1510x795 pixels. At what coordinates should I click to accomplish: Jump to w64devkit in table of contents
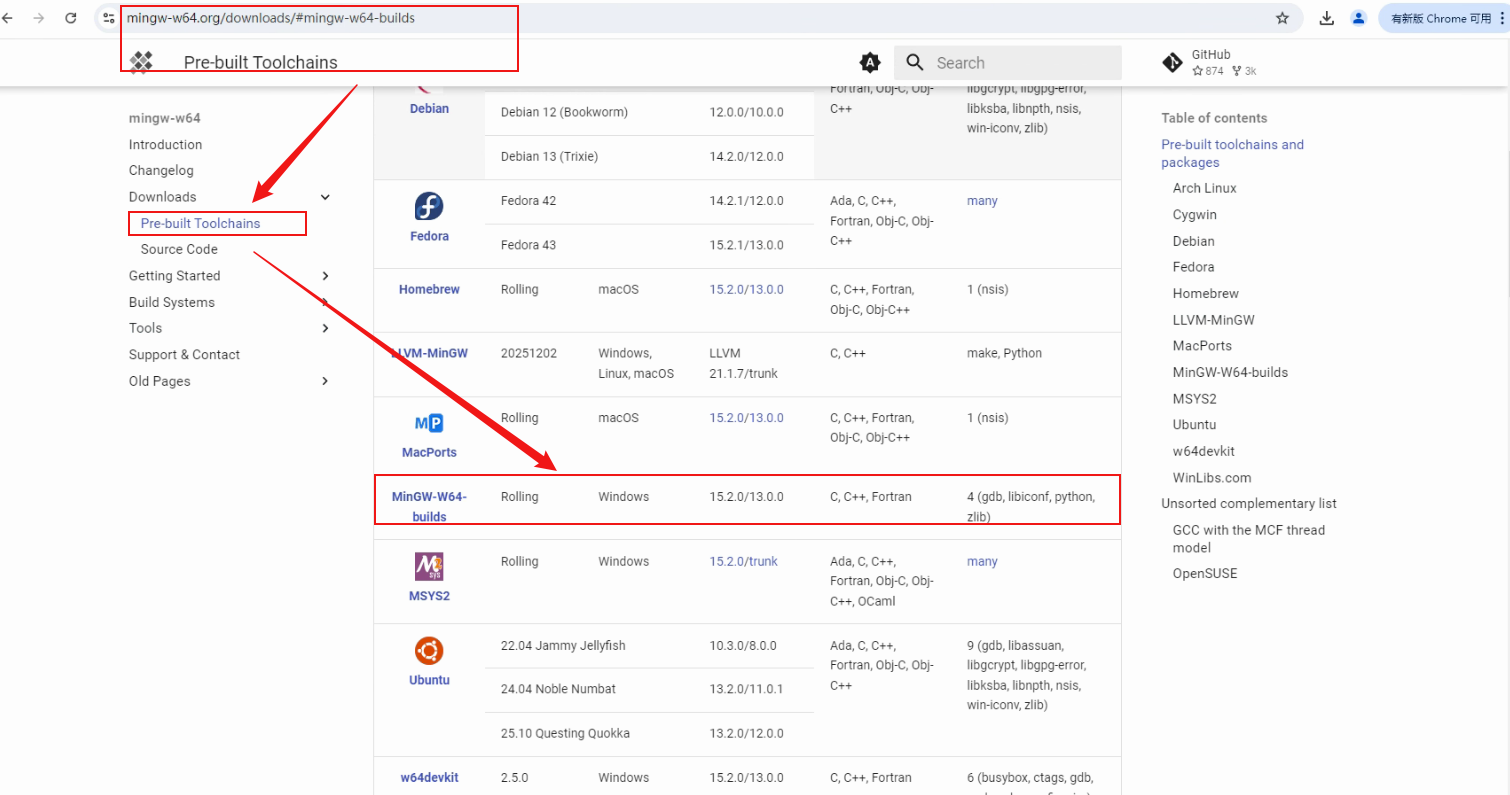pos(1203,451)
